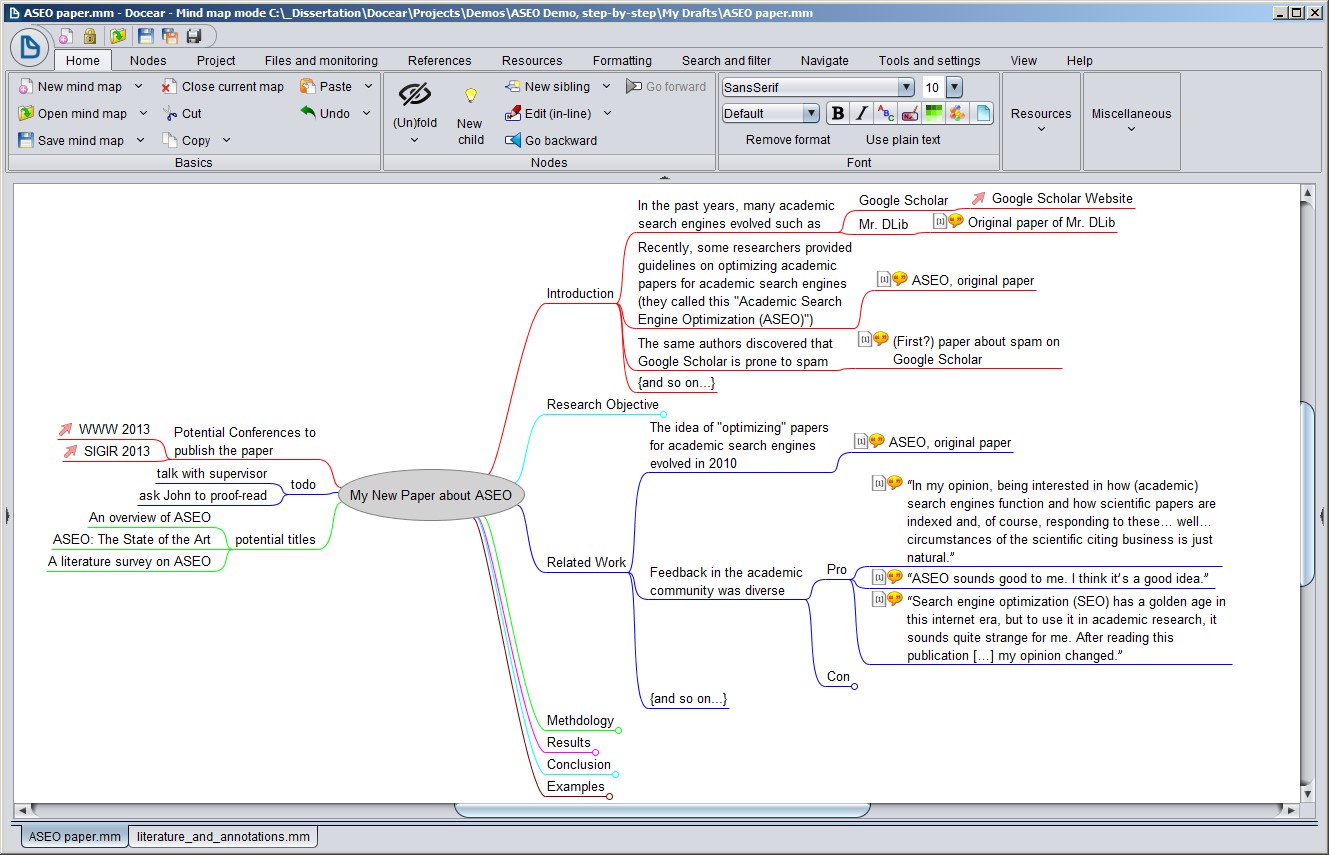
Task: Switch to literature_and_annotations.mm map tab
Action: (223, 836)
